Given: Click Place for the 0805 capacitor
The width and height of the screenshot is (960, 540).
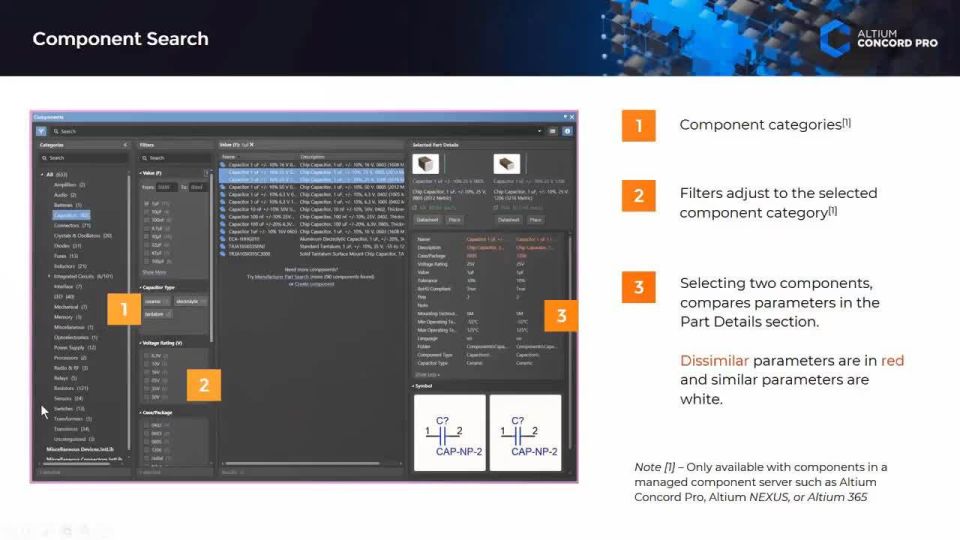Looking at the screenshot, I should tap(454, 220).
